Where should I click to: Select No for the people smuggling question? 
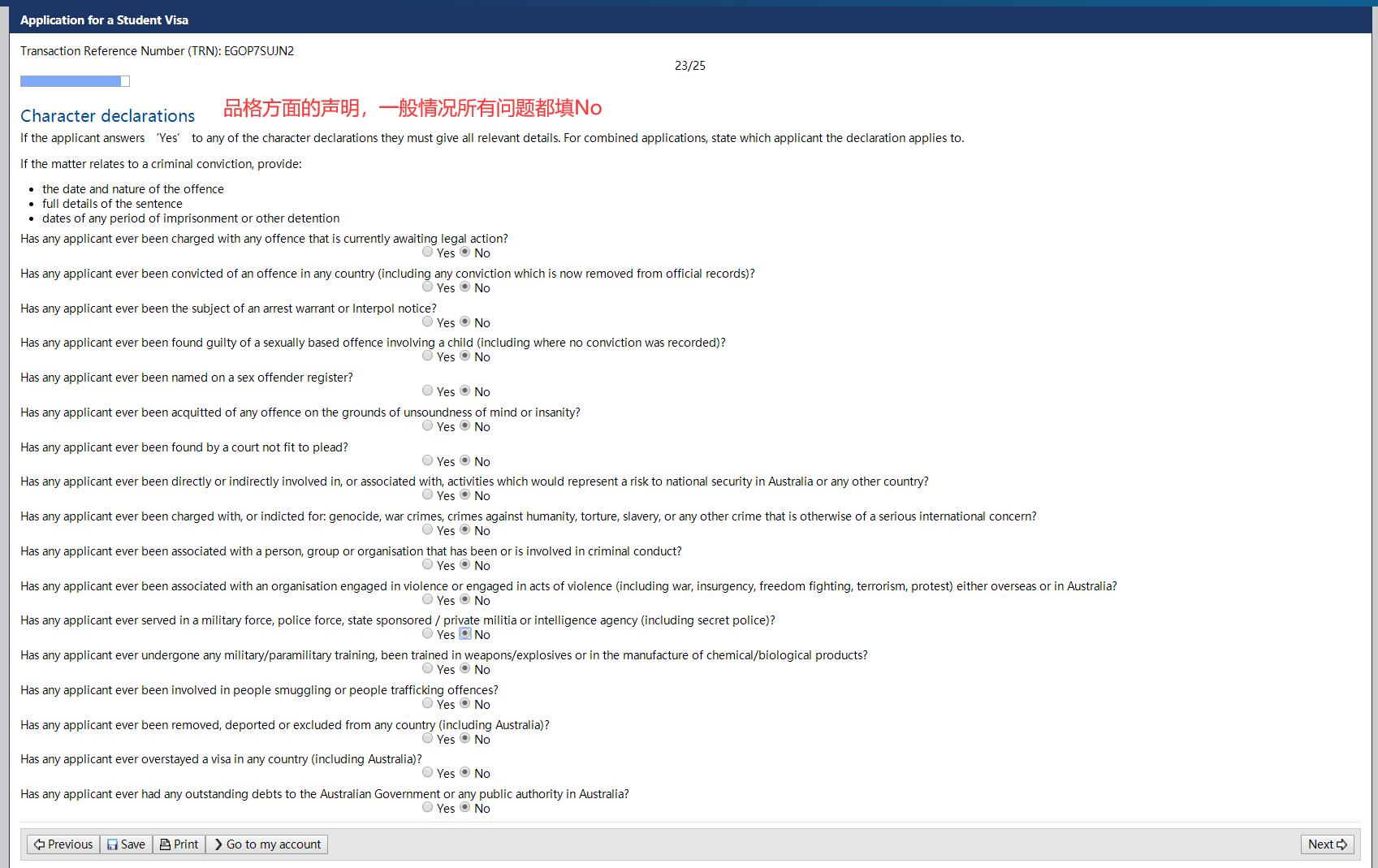(x=464, y=703)
